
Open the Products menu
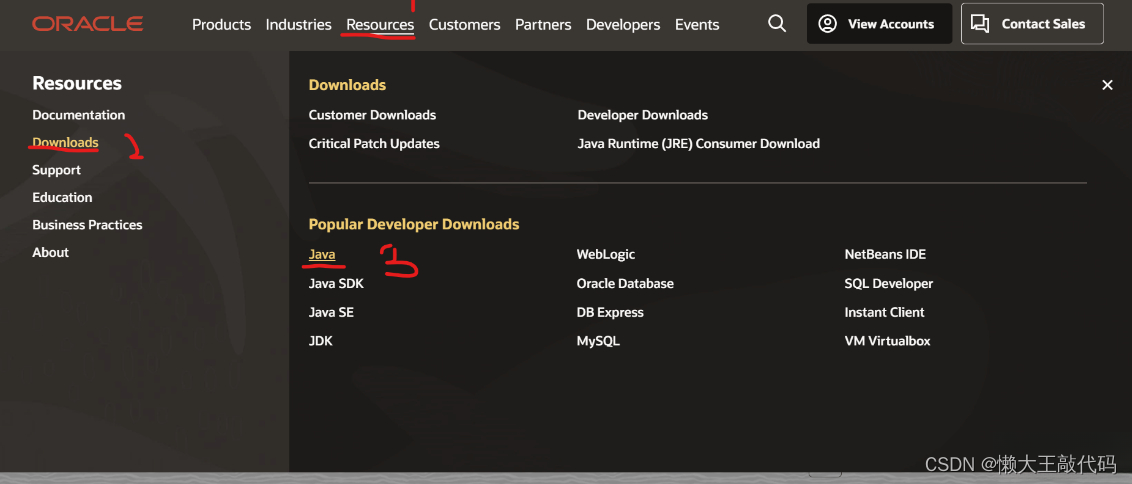222,25
